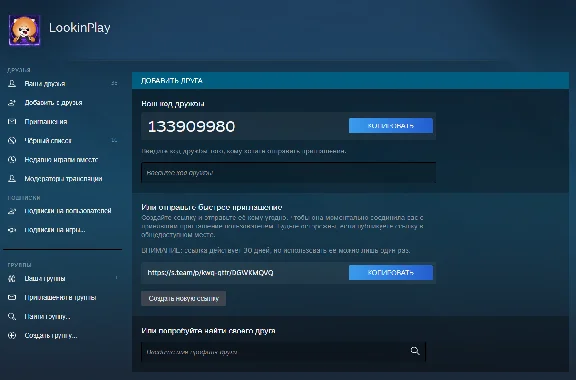
Task: Click the Или попробуйте найти своего друга heading
Action: point(208,331)
